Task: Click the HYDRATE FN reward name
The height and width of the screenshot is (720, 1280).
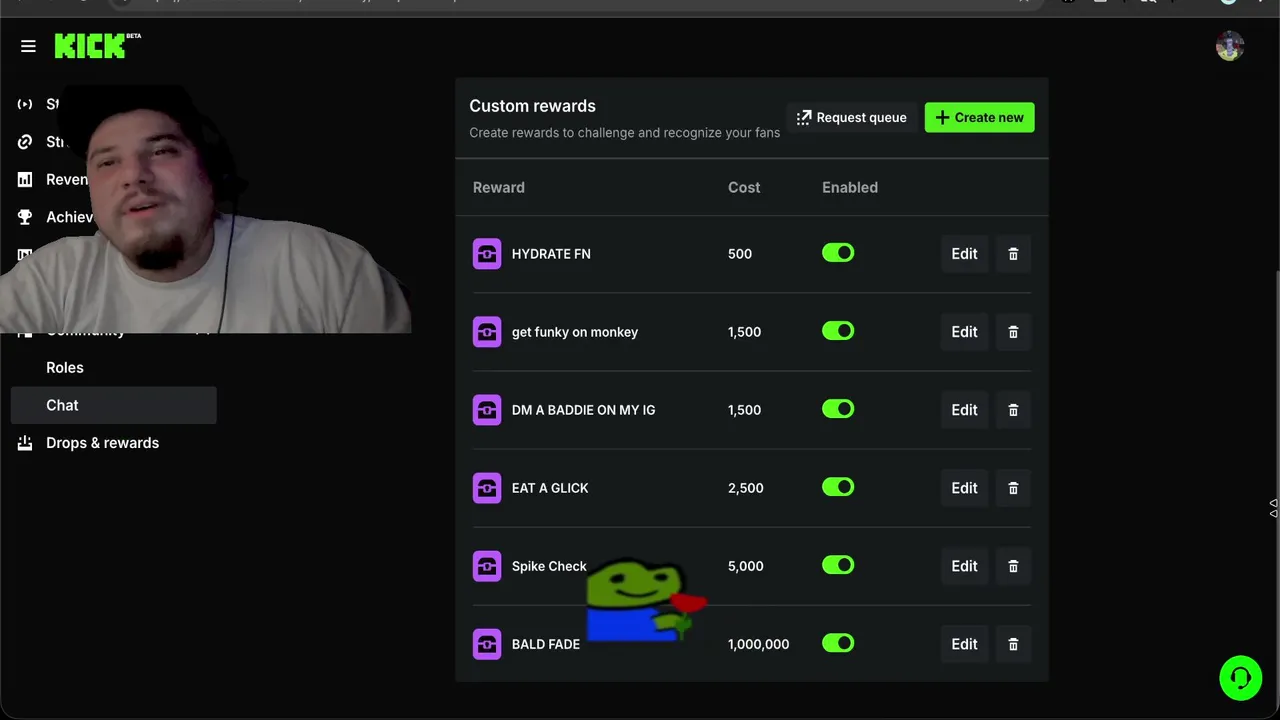Action: [x=551, y=254]
